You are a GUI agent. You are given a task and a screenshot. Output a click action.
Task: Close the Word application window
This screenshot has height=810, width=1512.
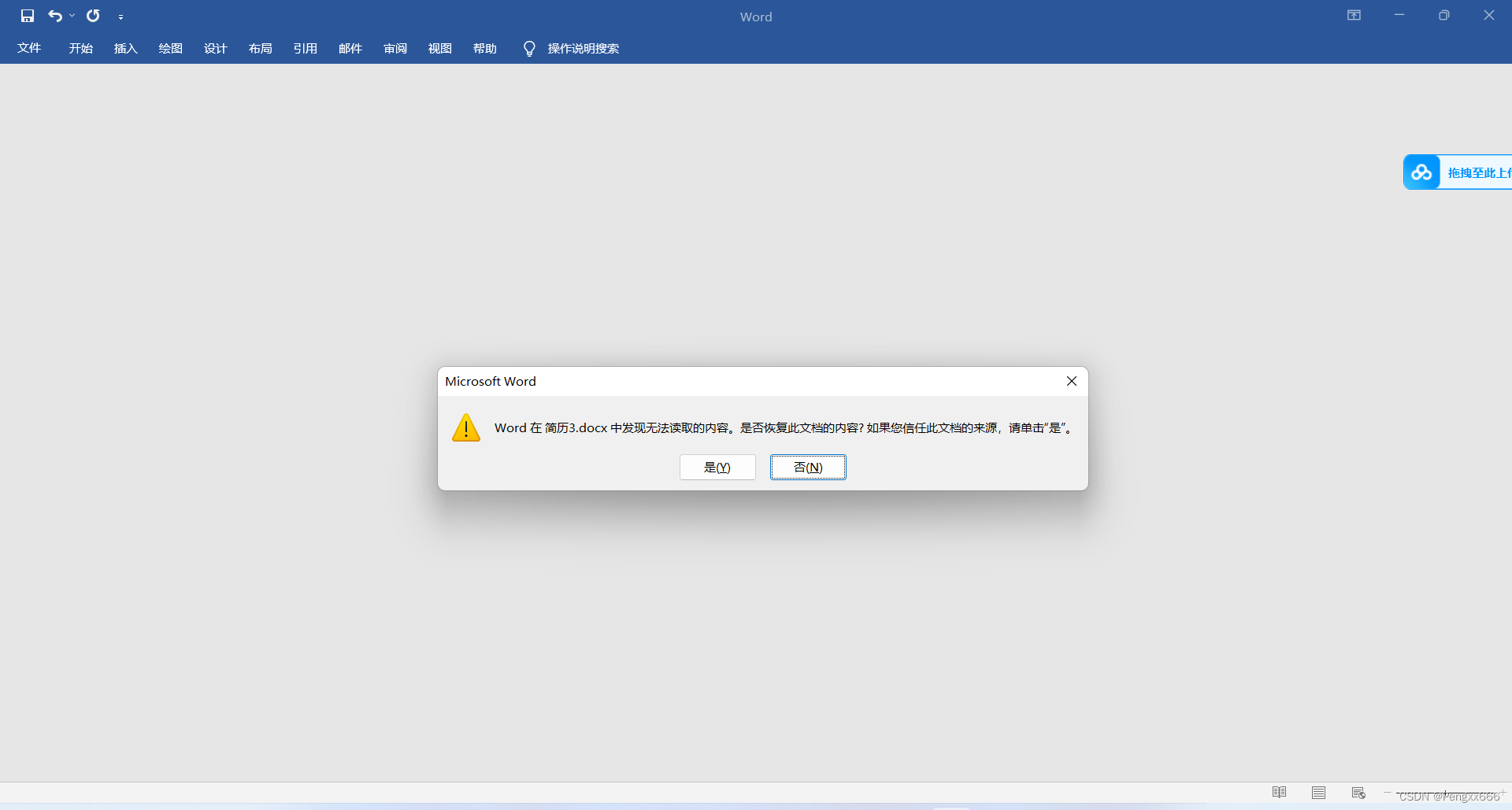pyautogui.click(x=1489, y=15)
